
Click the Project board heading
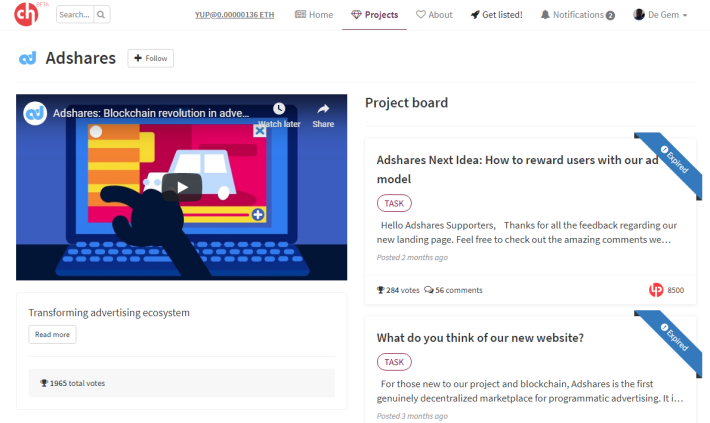tap(406, 103)
